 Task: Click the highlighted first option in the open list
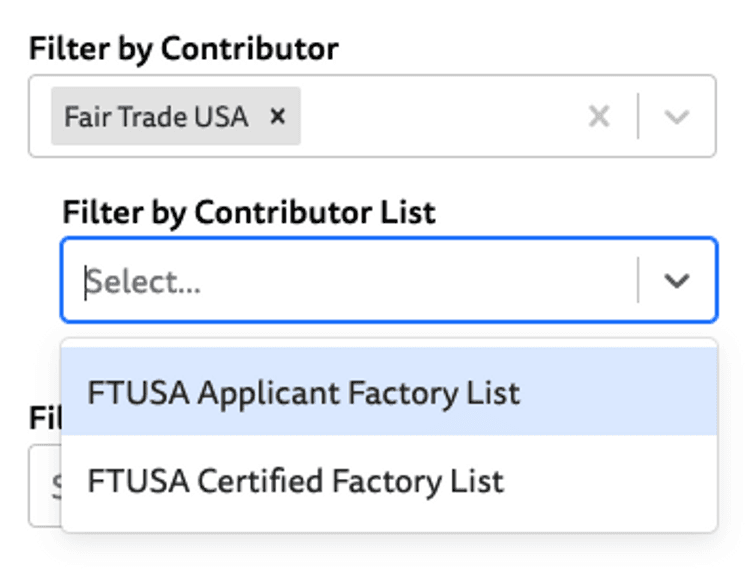click(389, 392)
